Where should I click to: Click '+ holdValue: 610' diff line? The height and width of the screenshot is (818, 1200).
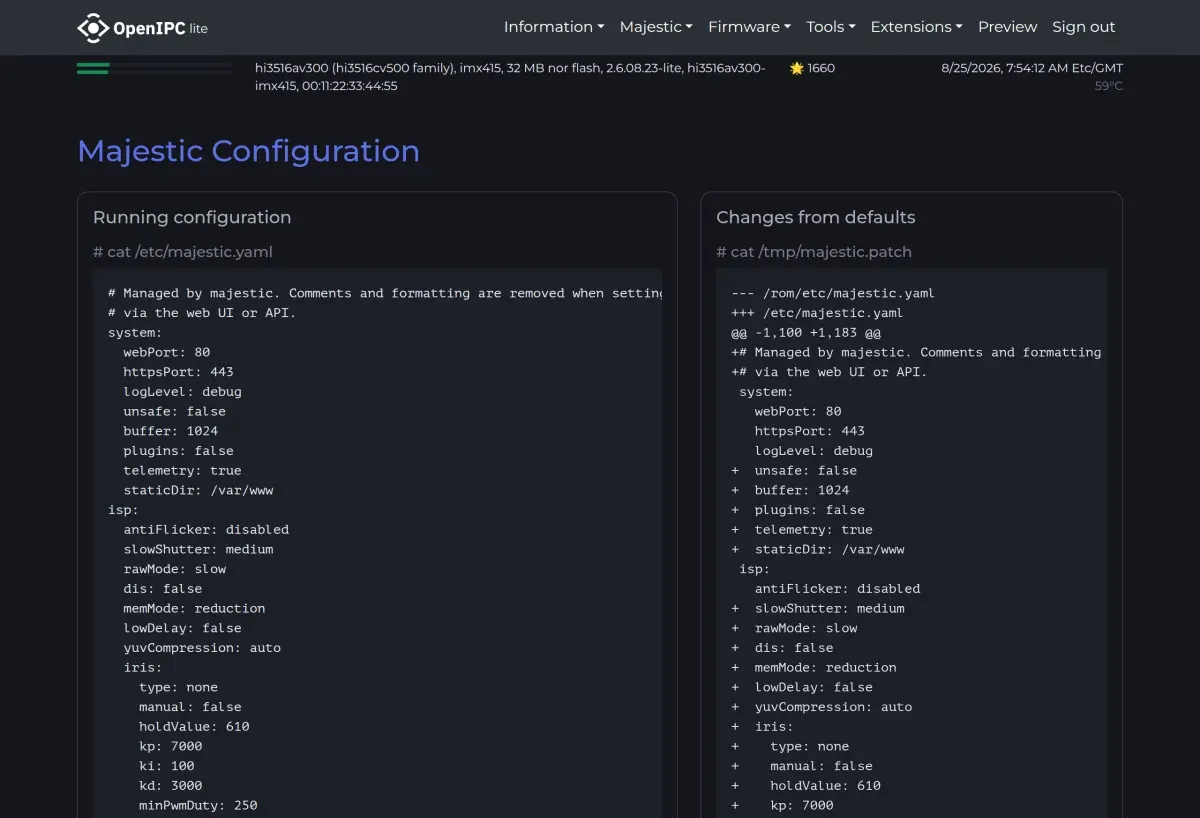tap(806, 785)
